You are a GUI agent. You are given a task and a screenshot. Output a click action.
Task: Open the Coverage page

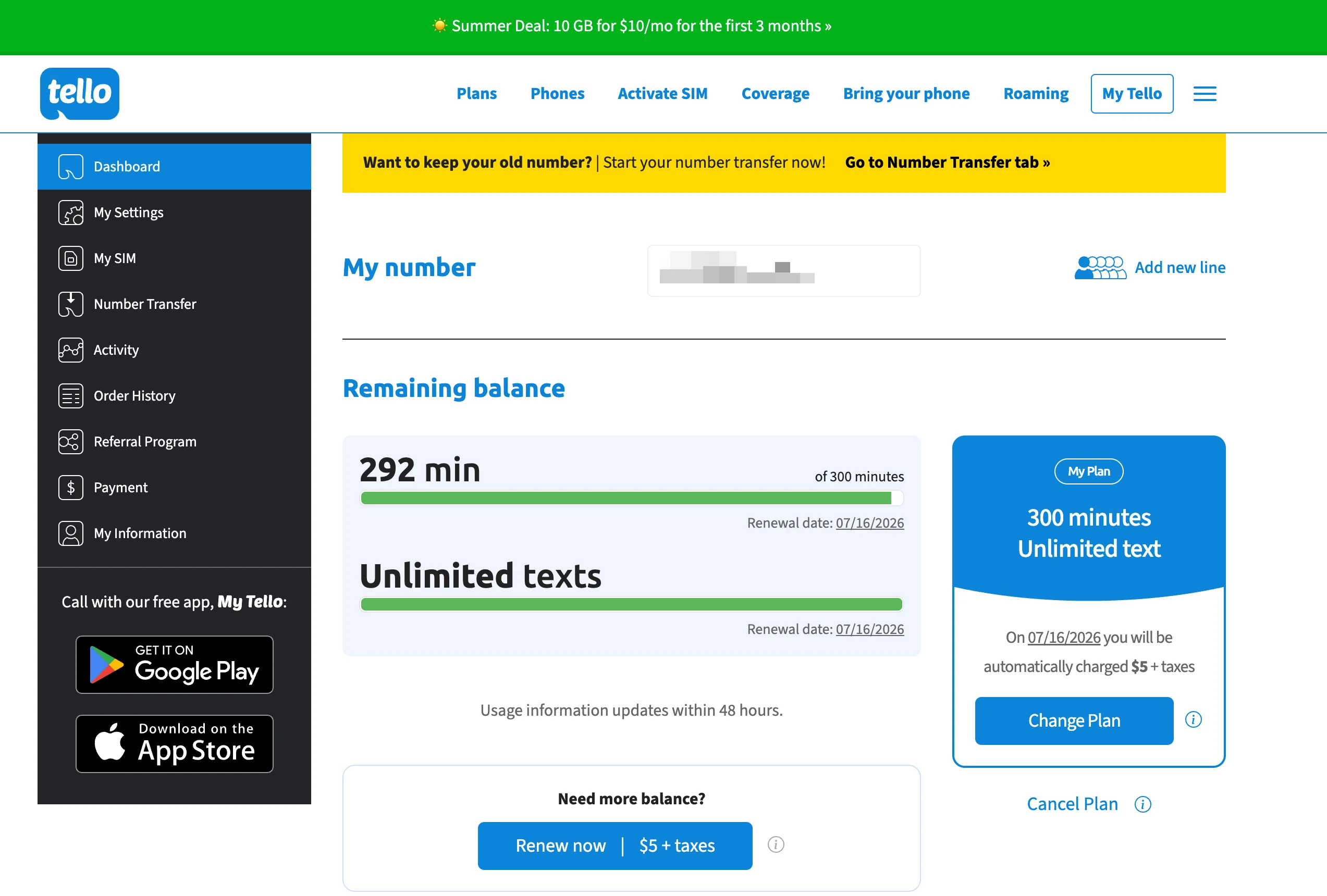pyautogui.click(x=776, y=94)
